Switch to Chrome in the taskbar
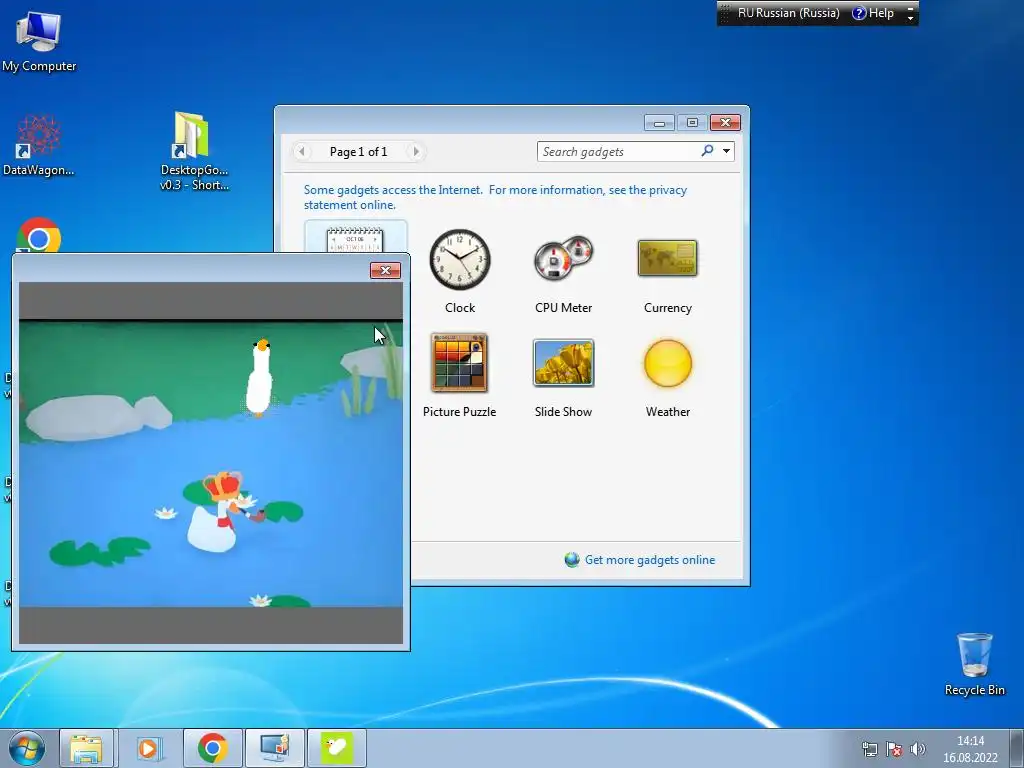1024x768 pixels. [212, 748]
